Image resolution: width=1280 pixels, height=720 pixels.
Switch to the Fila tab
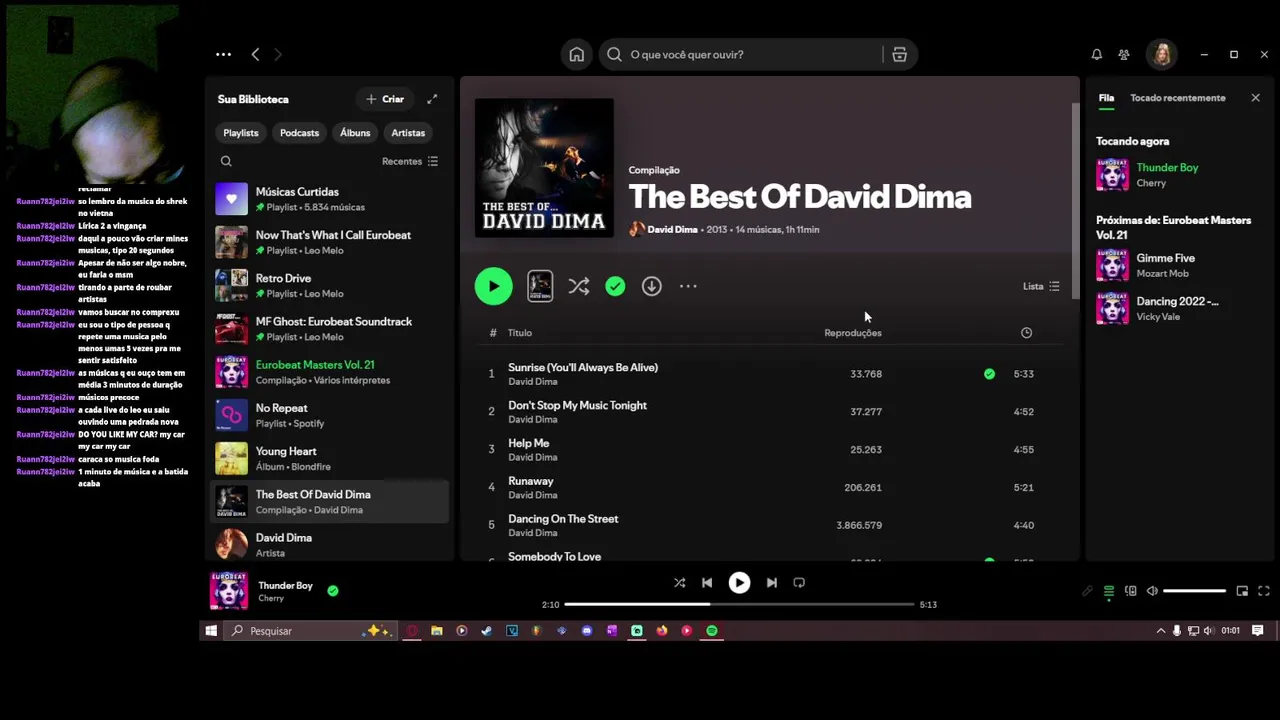(1106, 98)
